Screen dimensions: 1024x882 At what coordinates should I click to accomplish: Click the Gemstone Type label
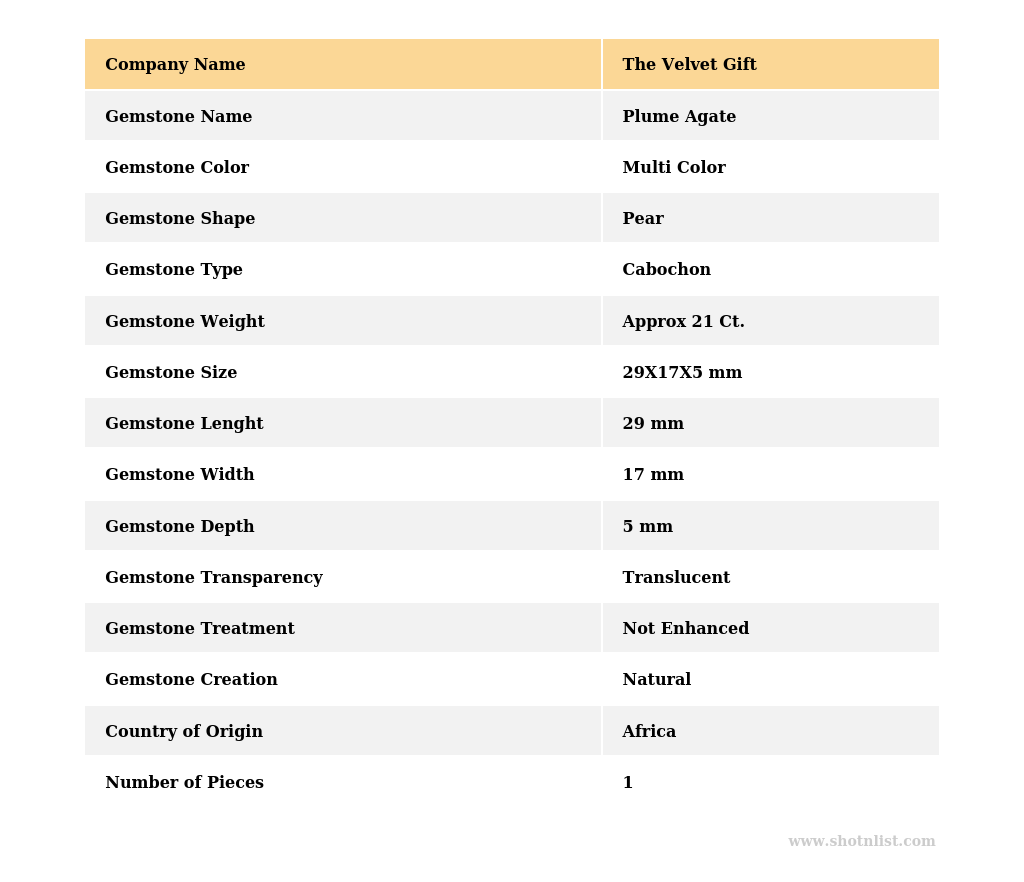click(174, 270)
